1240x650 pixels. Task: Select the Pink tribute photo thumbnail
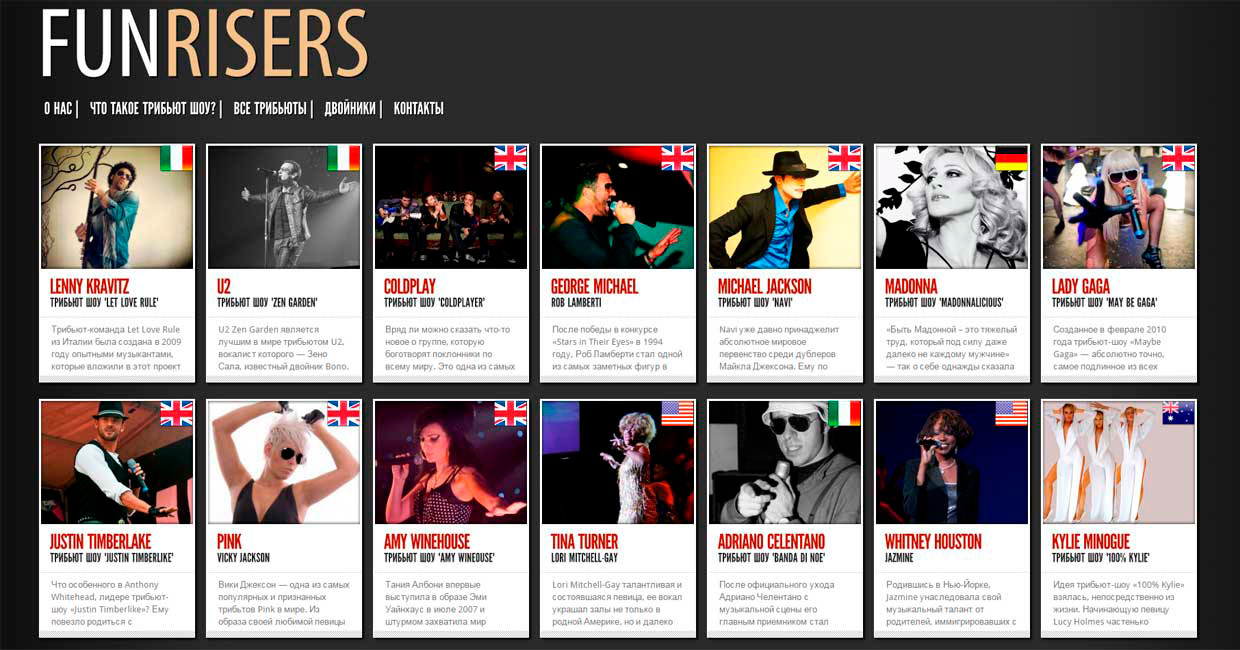click(284, 463)
